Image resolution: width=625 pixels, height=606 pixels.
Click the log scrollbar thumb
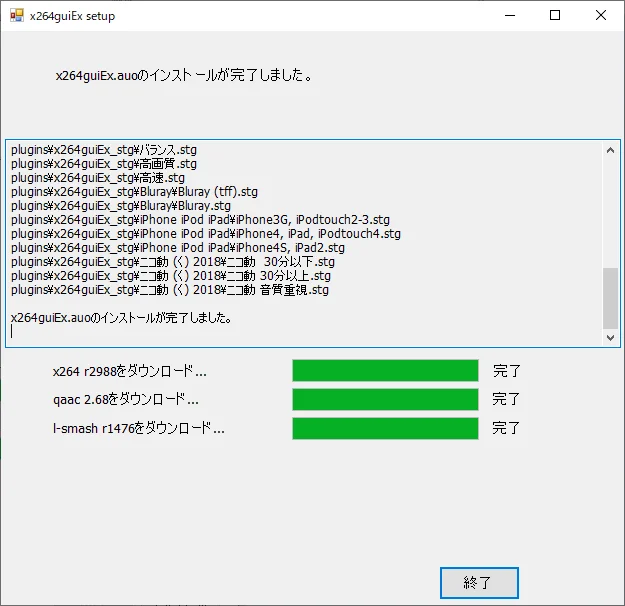tap(610, 298)
